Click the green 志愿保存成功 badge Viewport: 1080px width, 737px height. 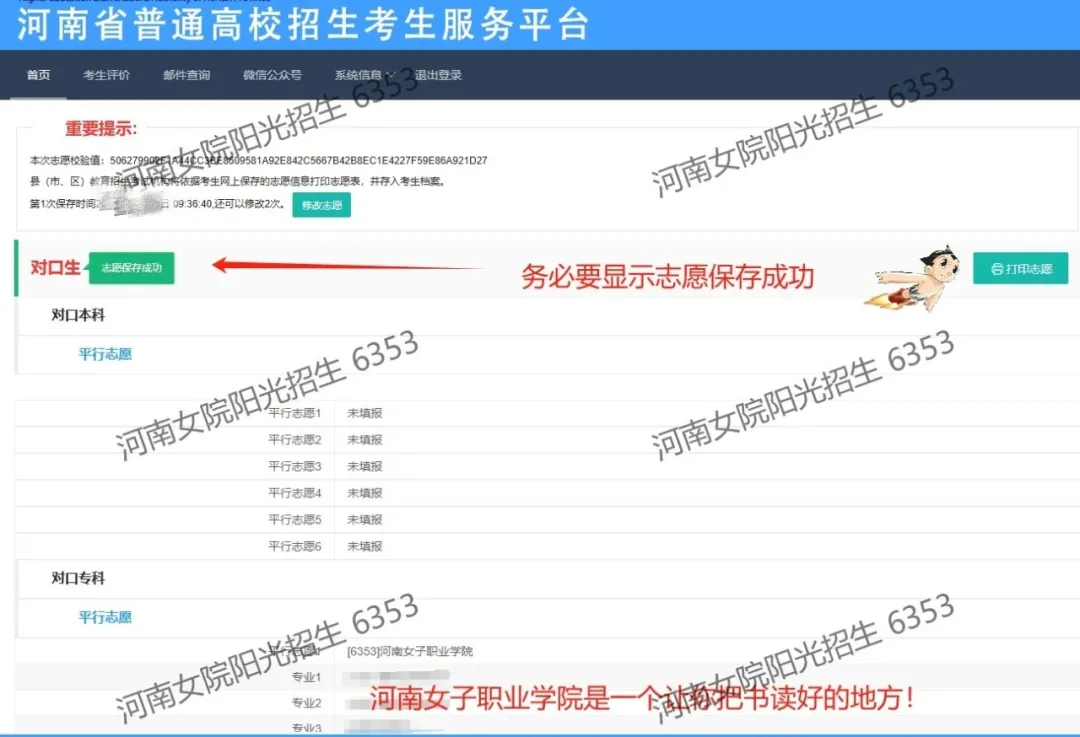(131, 268)
